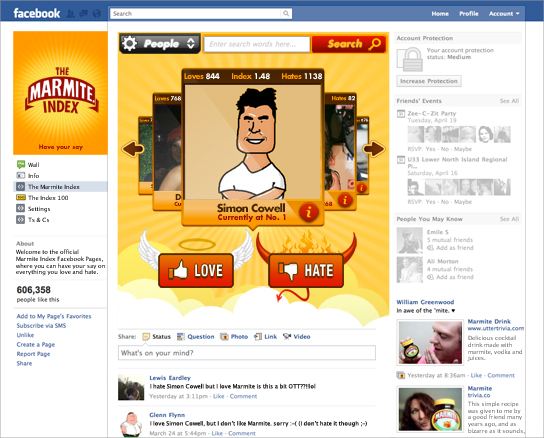Click U33 Lower North Island event calendar icon
The height and width of the screenshot is (438, 544).
pos(401,160)
